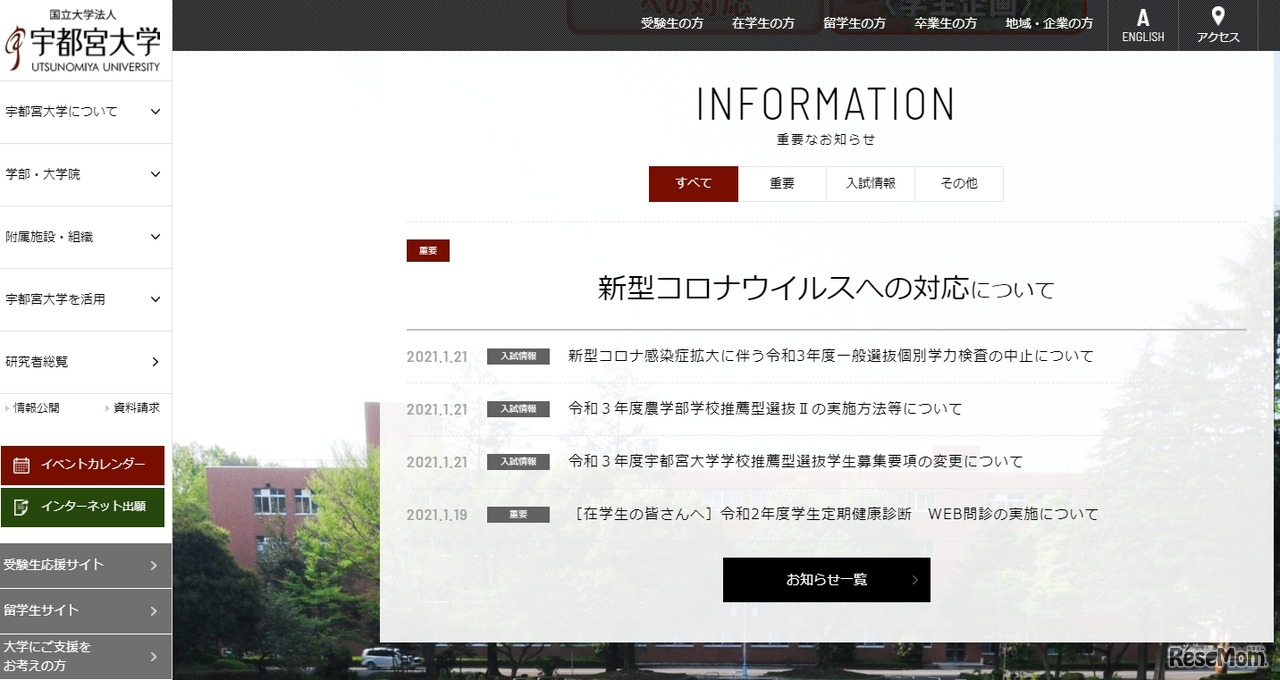Viewport: 1280px width, 680px height.
Task: Open the 新型コロナウイルスへの対応 notice link
Action: [825, 288]
